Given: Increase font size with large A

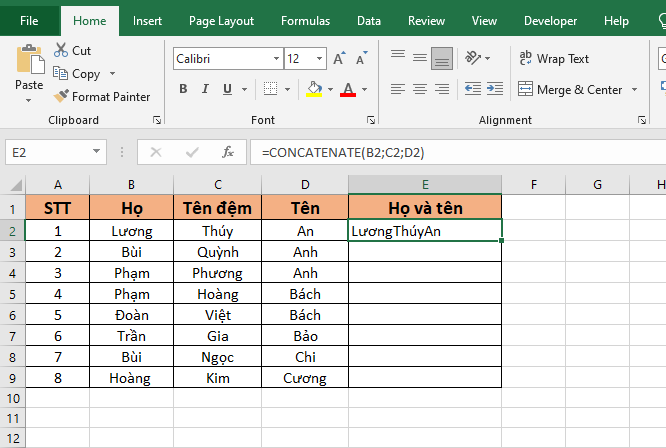Looking at the screenshot, I should tap(339, 58).
